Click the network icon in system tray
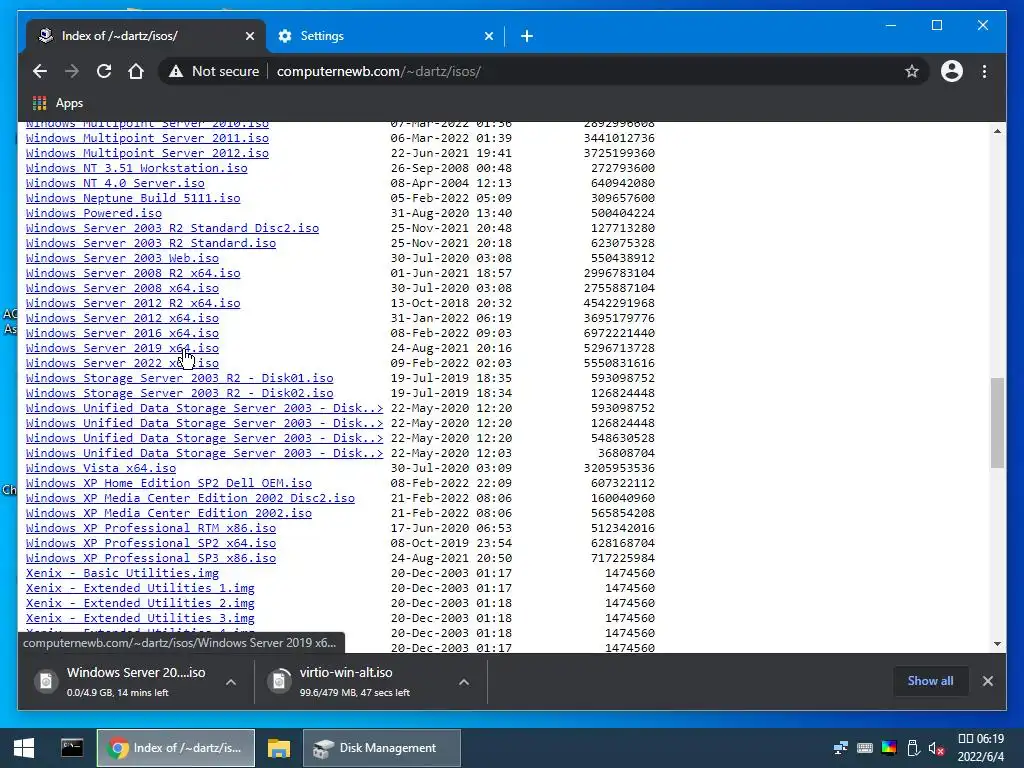This screenshot has width=1024, height=768. (840, 748)
